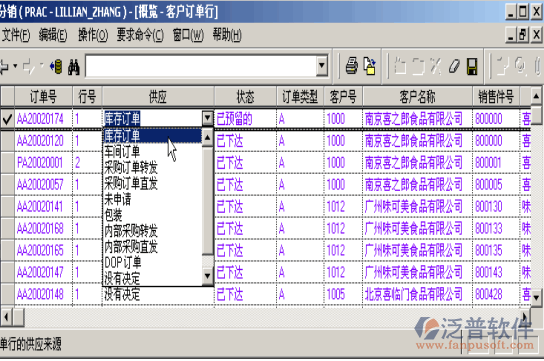Open the toolbar combo box dropdown arrow
Viewport: 544px width, 361px height.
[x=322, y=66]
